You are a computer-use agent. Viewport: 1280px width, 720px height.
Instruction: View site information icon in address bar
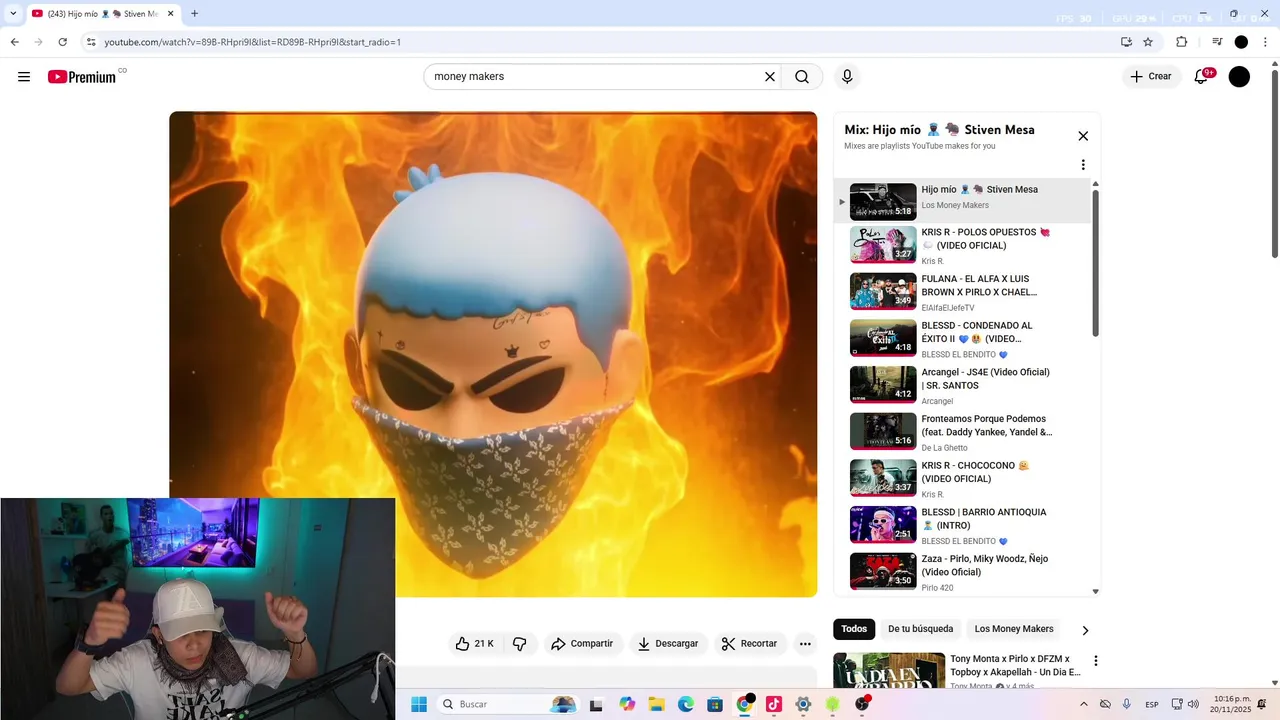point(91,42)
